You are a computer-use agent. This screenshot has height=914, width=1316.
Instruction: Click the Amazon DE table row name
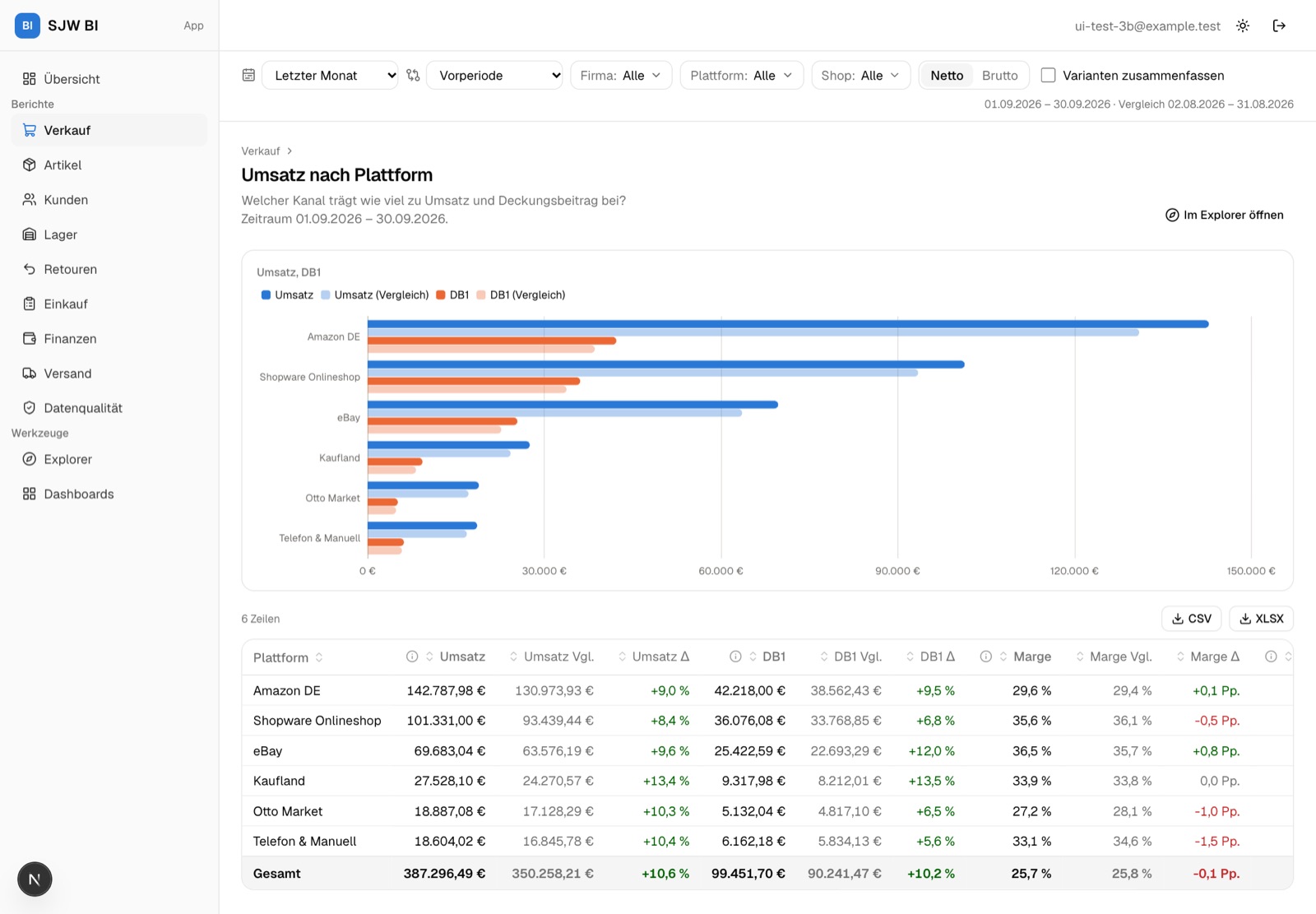point(286,691)
